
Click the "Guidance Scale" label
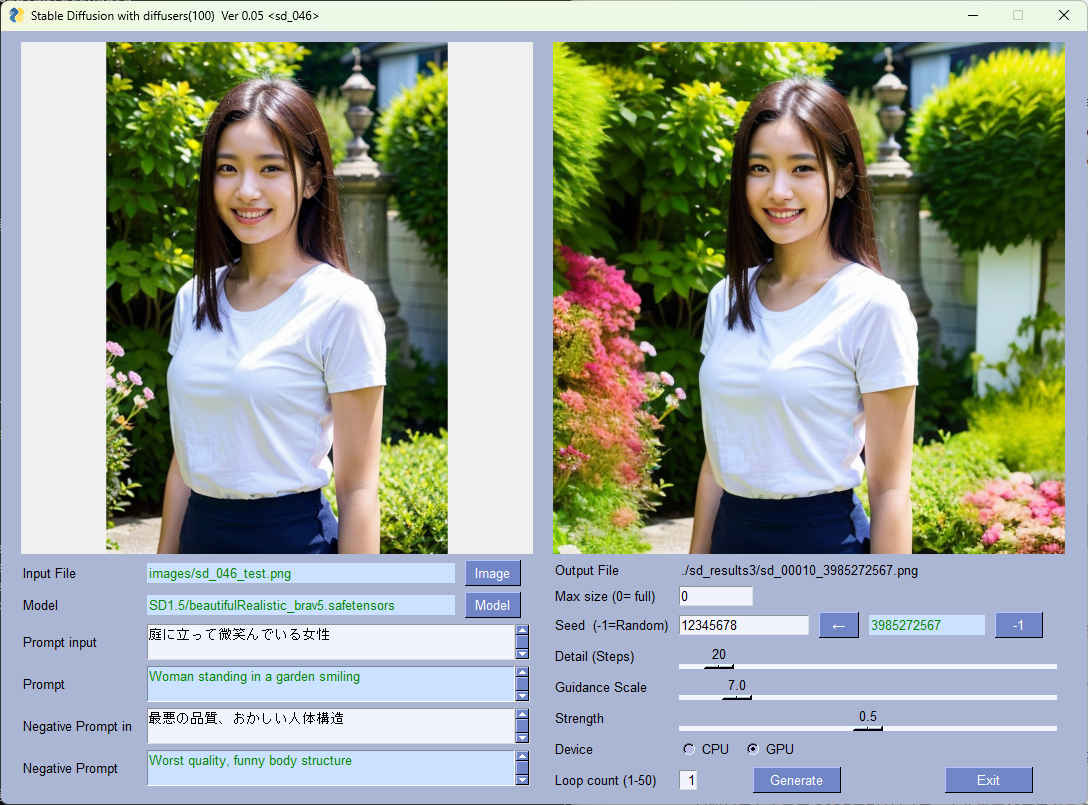coord(601,687)
